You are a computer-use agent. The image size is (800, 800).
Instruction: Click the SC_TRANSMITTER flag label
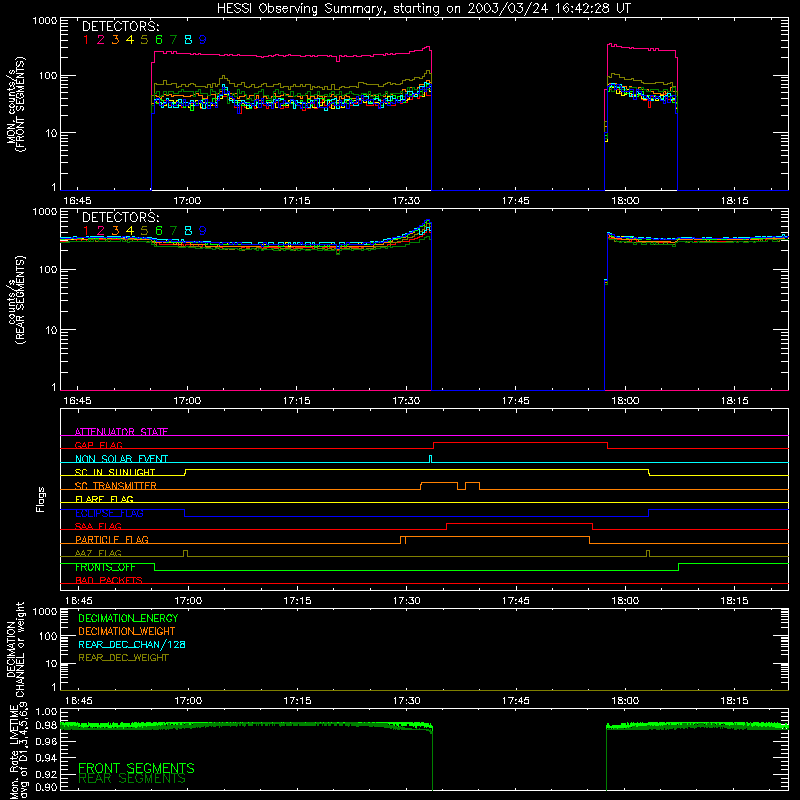116,486
